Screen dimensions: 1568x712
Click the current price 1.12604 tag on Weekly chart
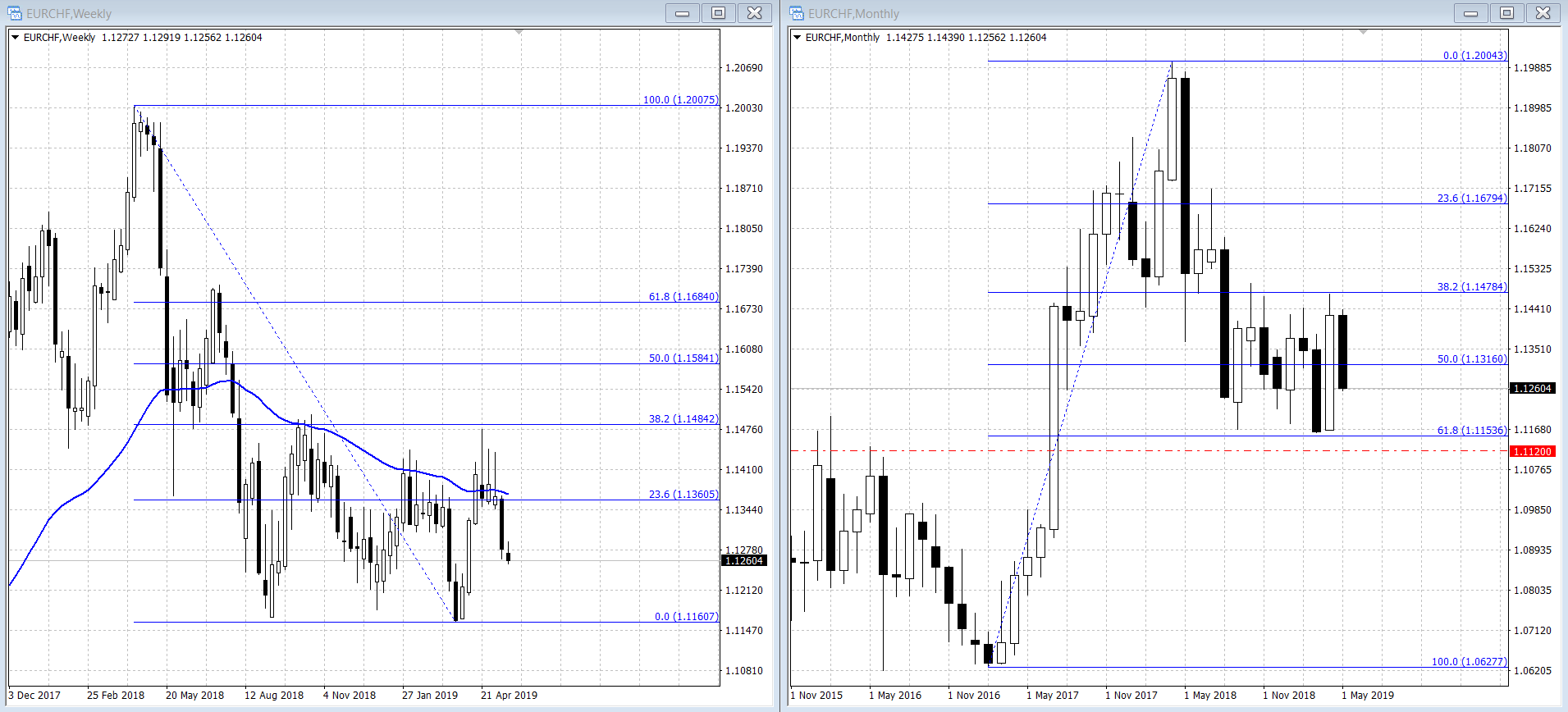point(744,560)
